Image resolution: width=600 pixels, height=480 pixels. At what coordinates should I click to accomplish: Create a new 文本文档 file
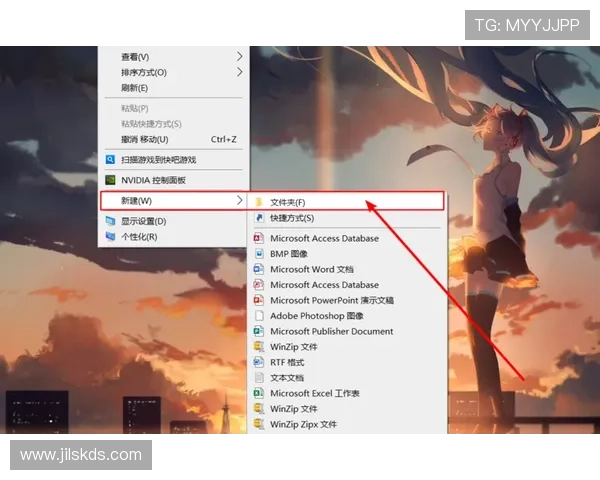coord(287,378)
